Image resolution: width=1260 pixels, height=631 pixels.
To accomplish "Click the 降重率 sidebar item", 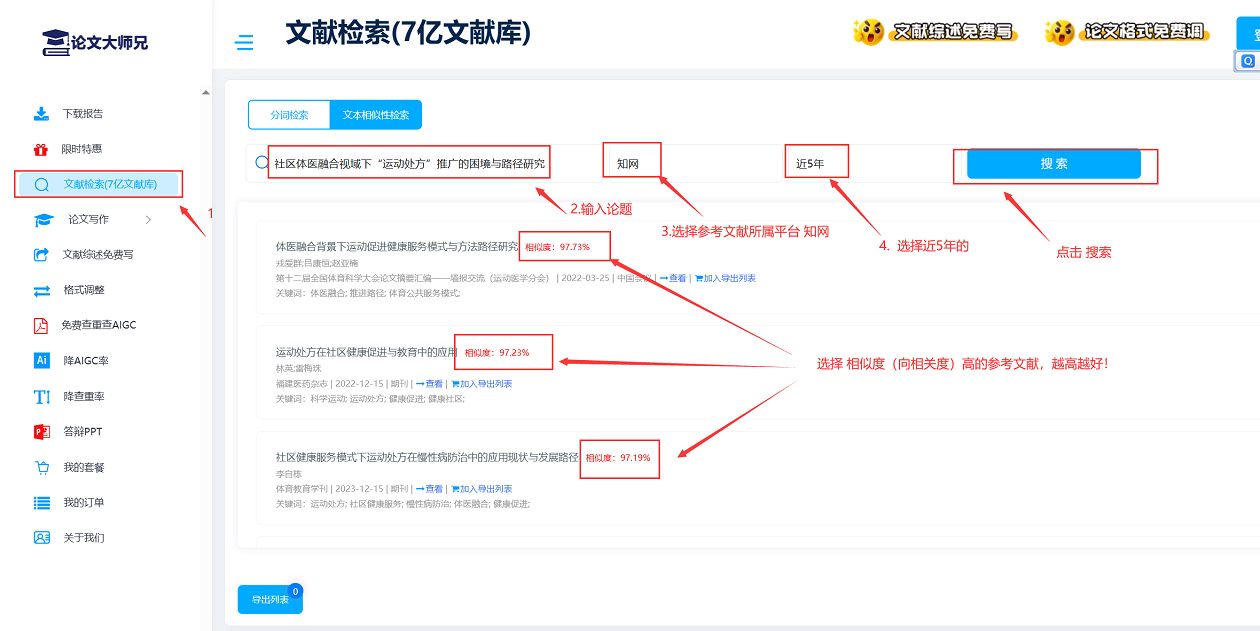I will [83, 397].
